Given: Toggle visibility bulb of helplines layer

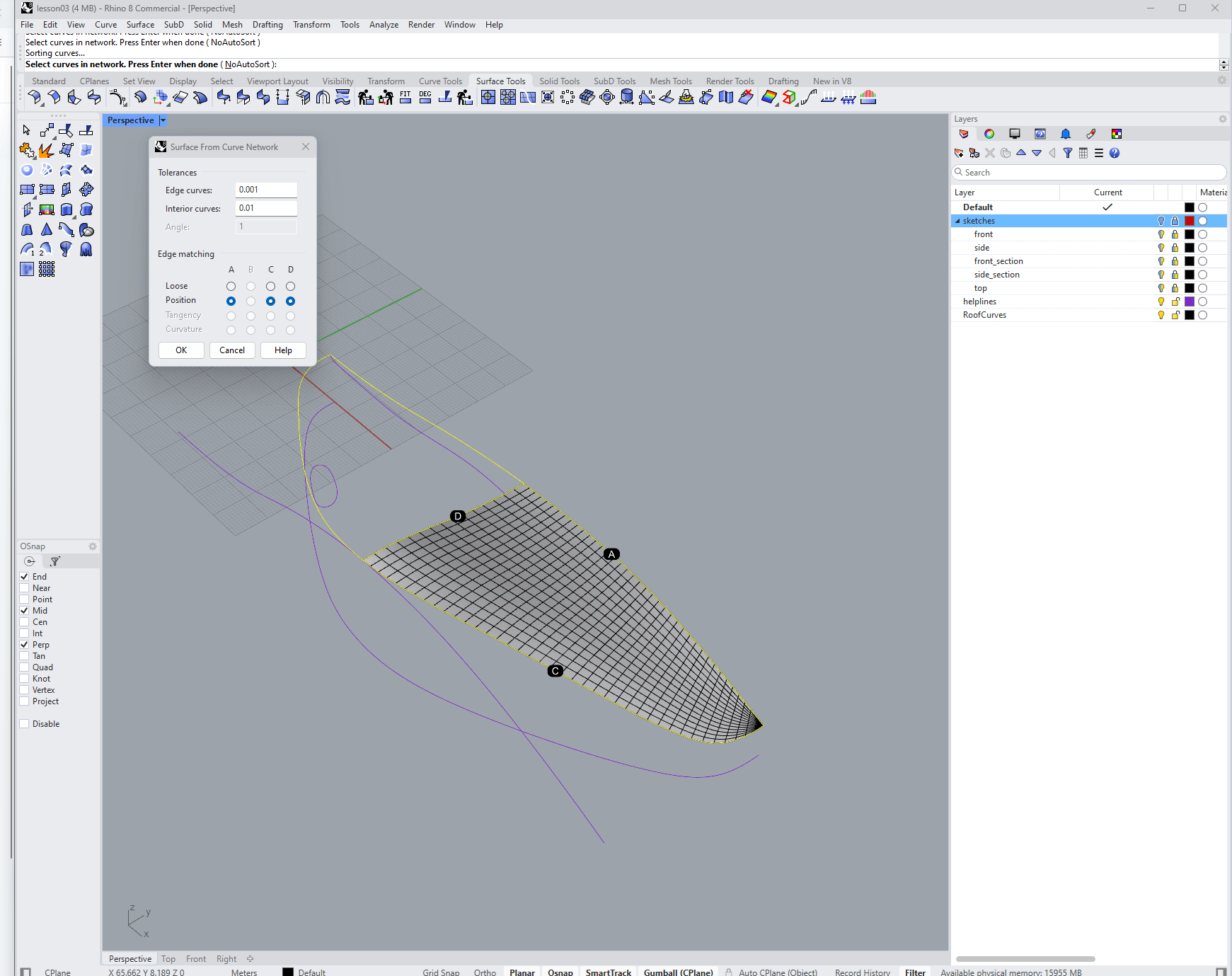Looking at the screenshot, I should point(1161,302).
